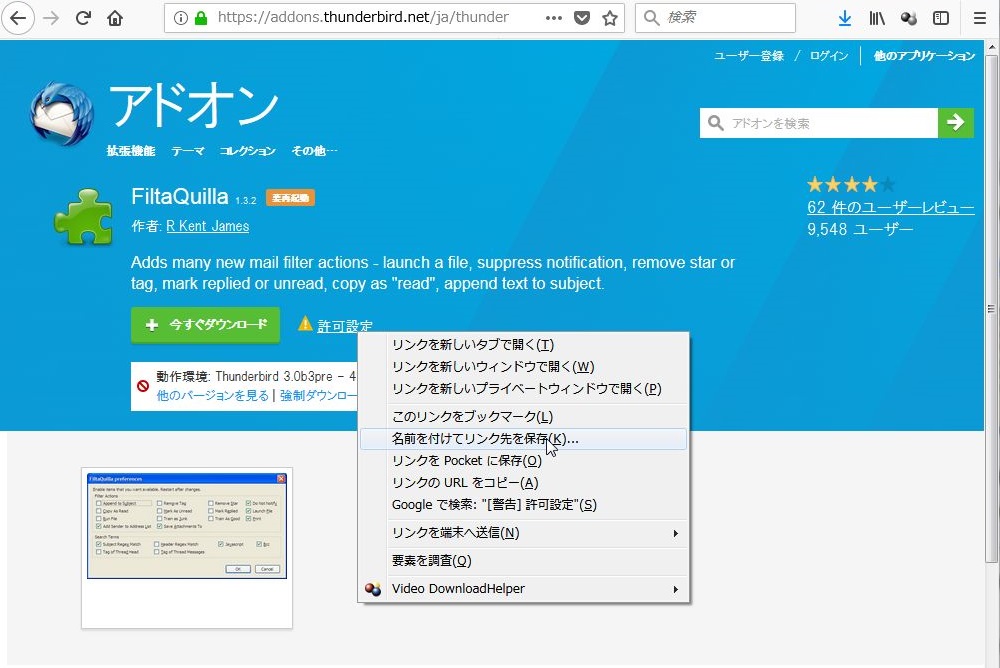
Task: Expand Video DownloadHelper submenu
Action: tap(524, 589)
